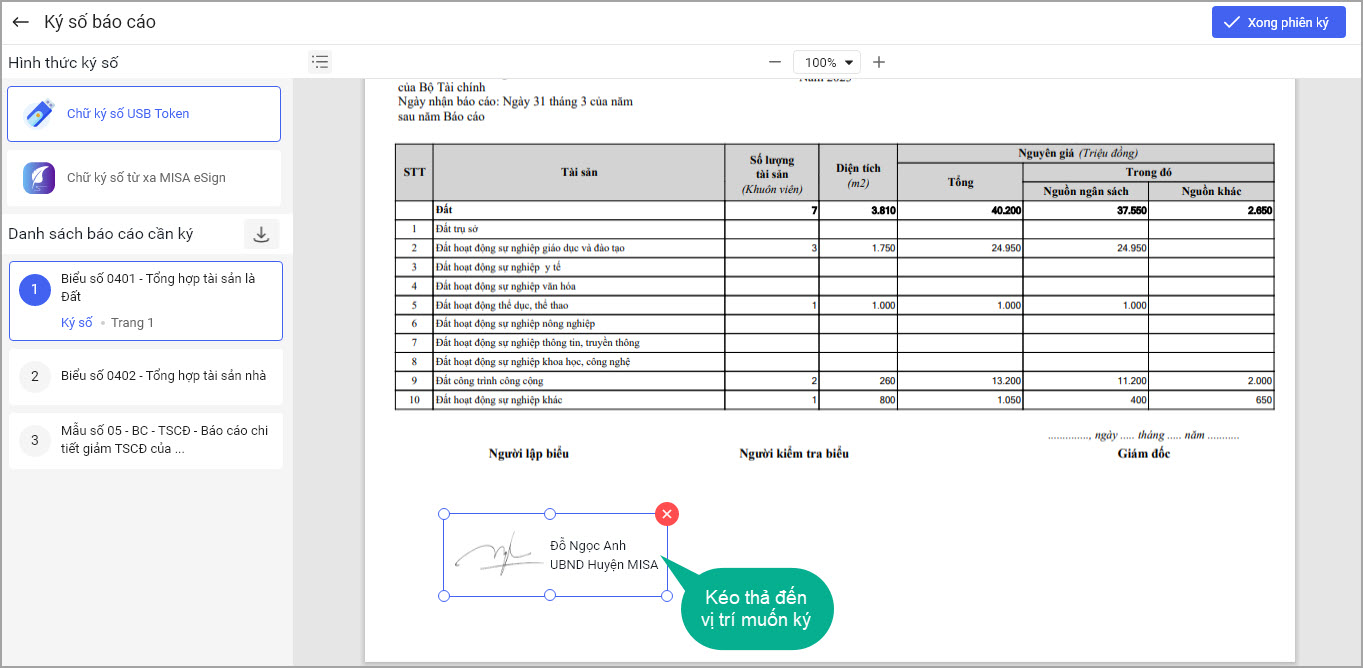Click the Trang 1 label
Screen dimensions: 1363x668
tap(132, 323)
